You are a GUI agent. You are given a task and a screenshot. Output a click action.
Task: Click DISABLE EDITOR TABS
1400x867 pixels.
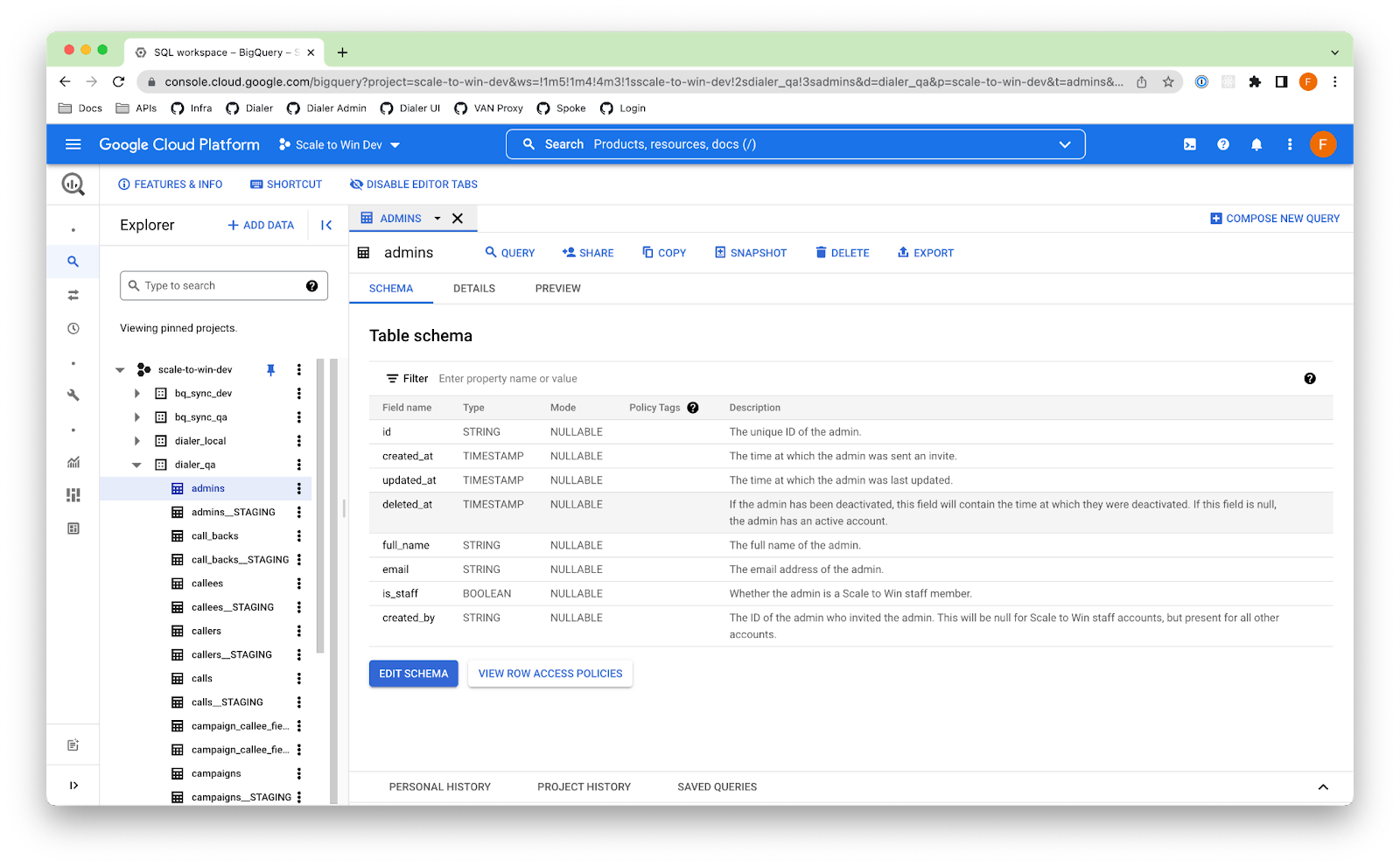[x=414, y=185]
